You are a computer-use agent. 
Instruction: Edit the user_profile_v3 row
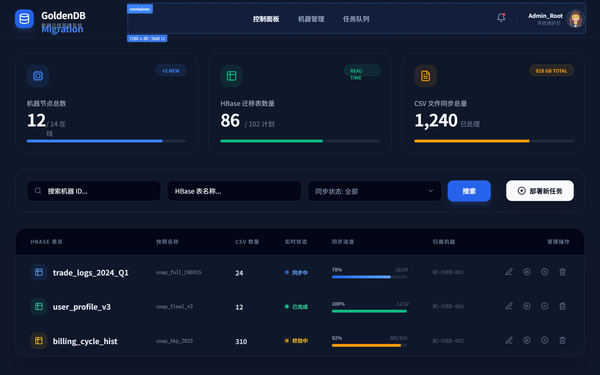509,306
